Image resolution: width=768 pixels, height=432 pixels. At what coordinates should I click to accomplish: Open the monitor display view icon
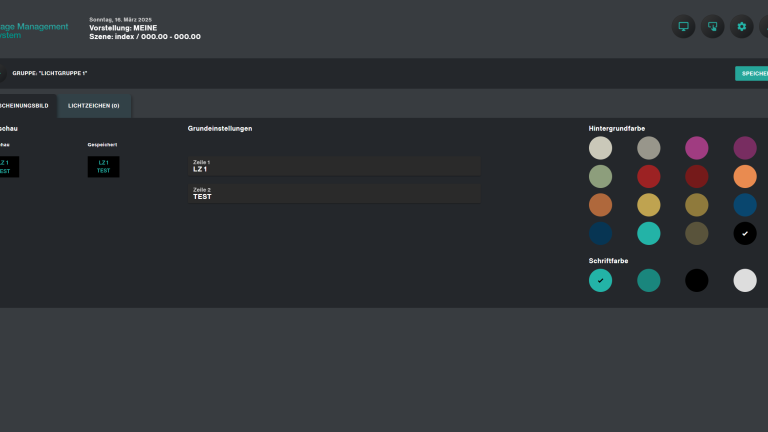(x=683, y=27)
